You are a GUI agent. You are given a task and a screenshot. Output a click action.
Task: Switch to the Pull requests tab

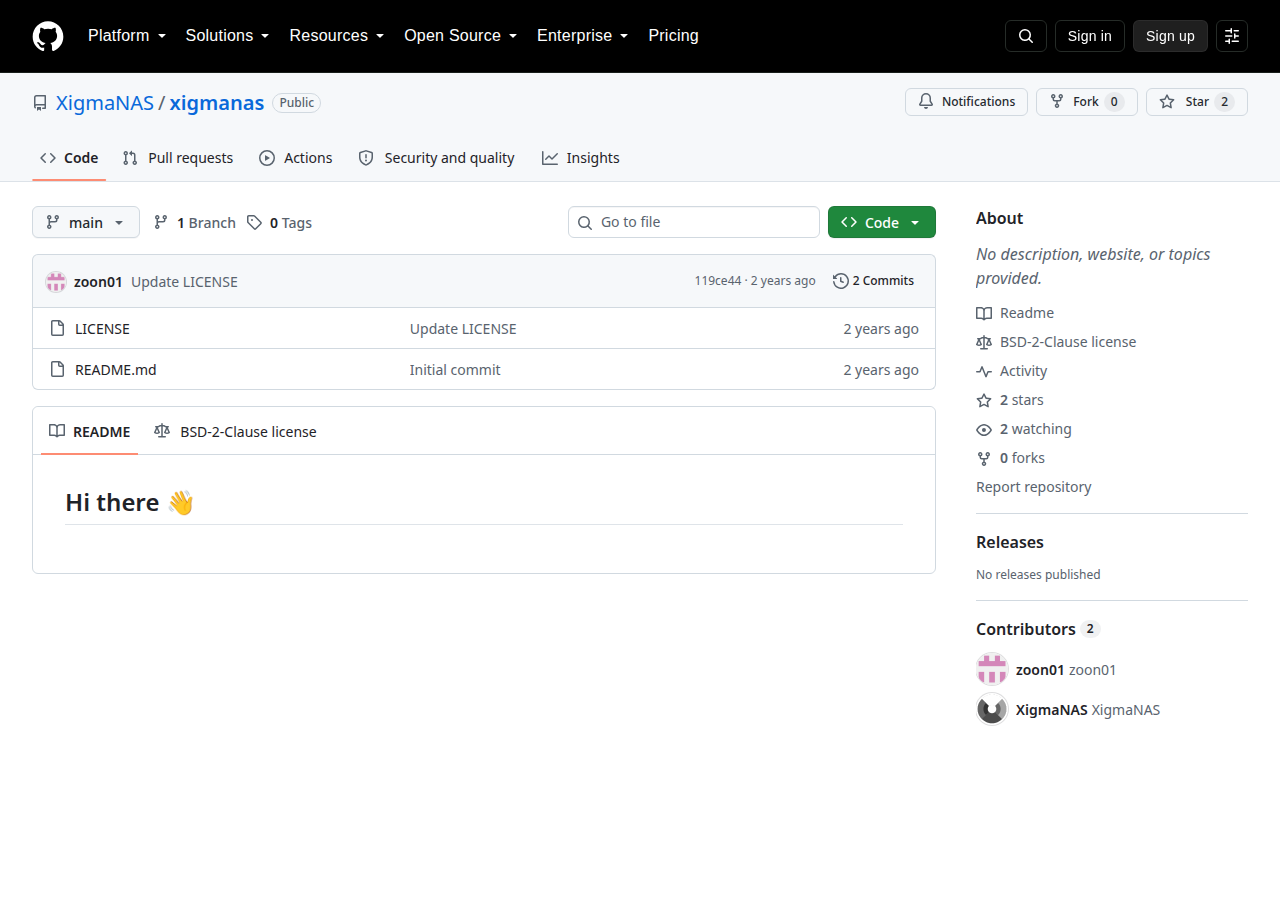178,158
